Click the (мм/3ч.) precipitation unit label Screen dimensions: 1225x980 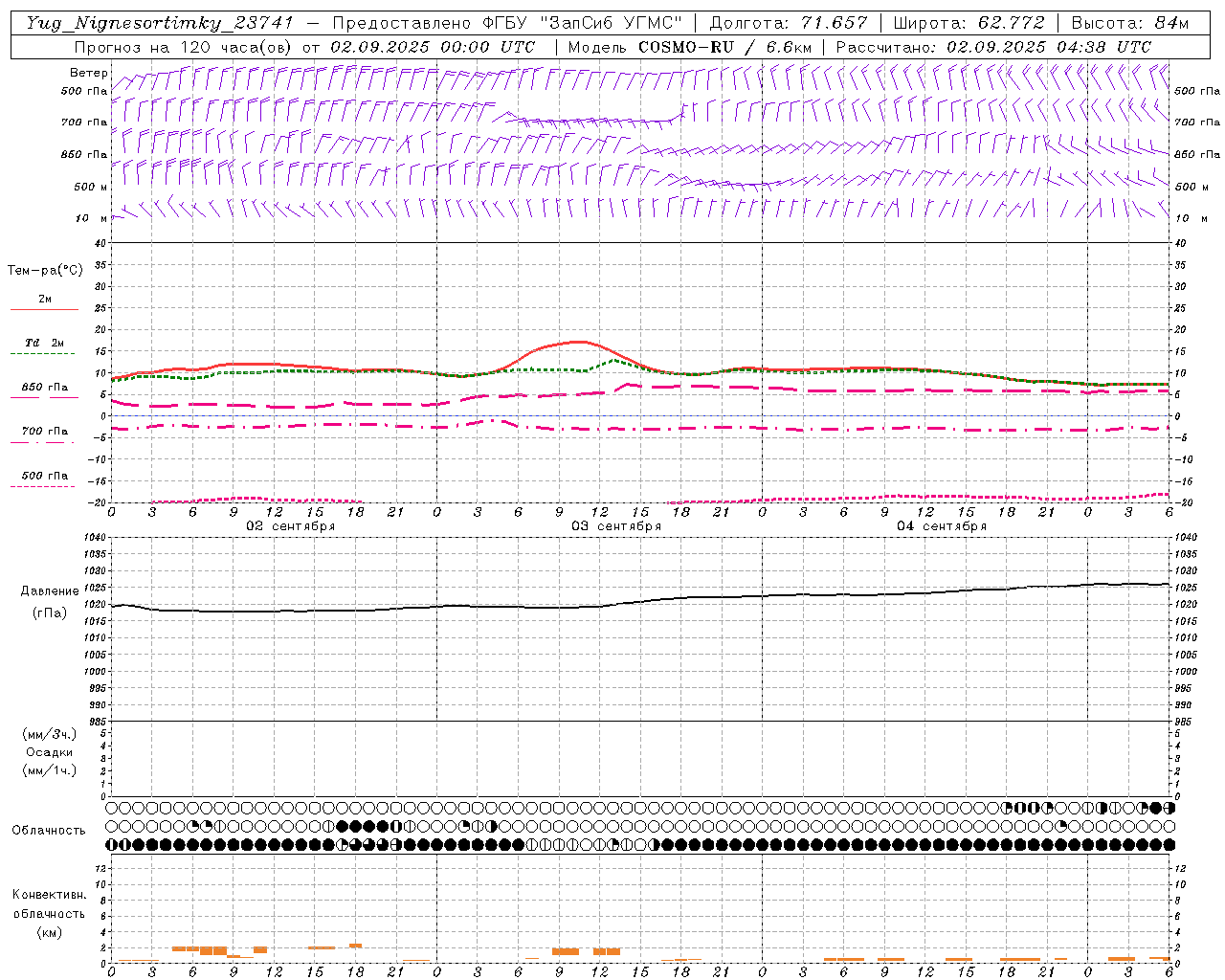[x=50, y=734]
